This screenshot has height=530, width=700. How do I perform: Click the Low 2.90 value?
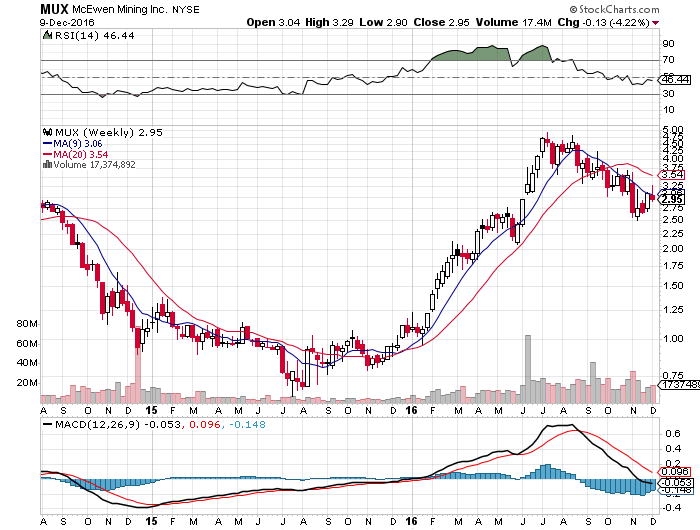point(383,22)
